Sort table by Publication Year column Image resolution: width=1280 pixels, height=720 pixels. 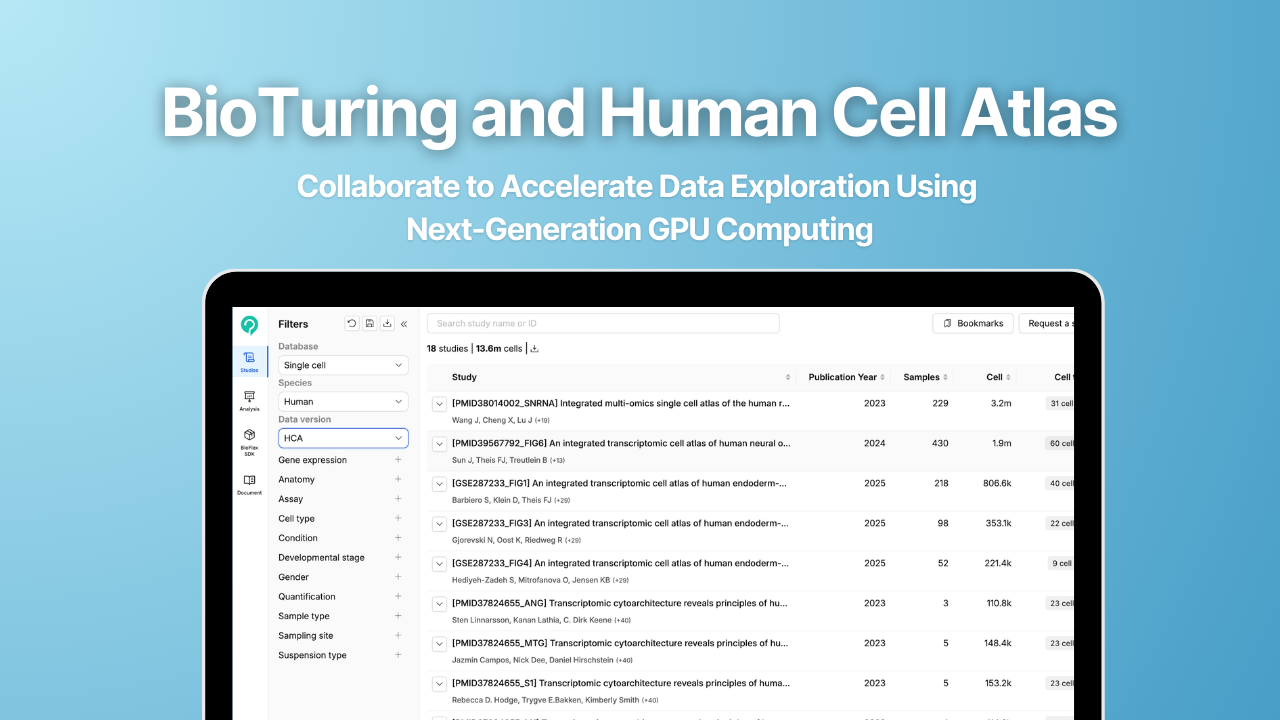pos(846,377)
